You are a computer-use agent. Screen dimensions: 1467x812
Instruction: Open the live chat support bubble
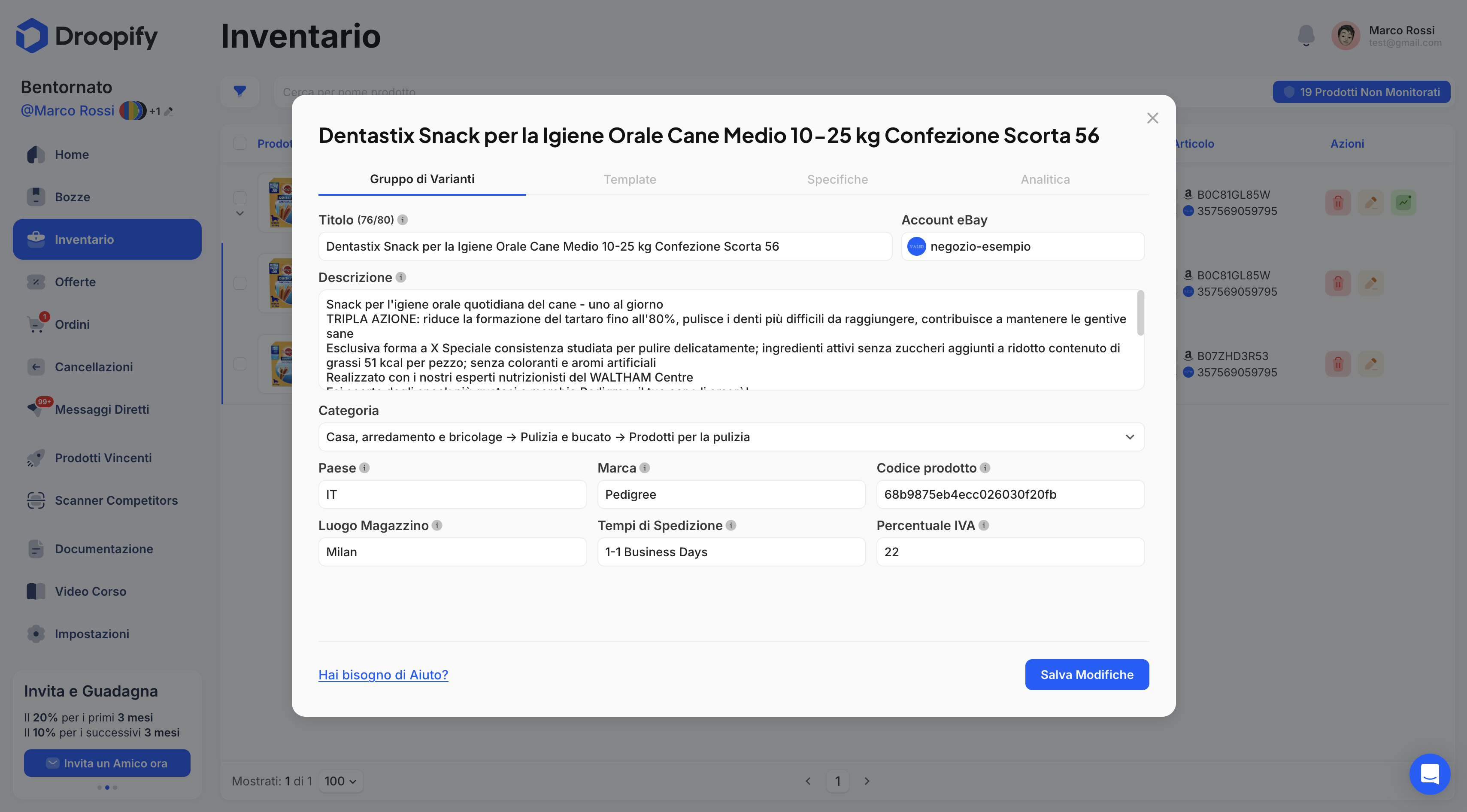click(x=1429, y=774)
